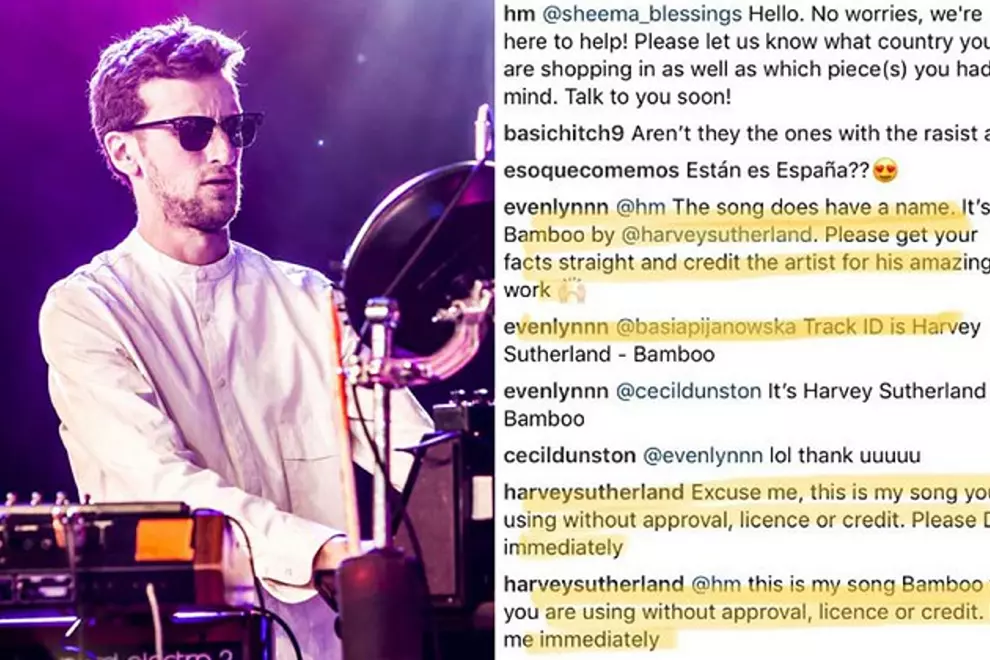Open the esoquecomemos commenter profile

click(x=591, y=171)
